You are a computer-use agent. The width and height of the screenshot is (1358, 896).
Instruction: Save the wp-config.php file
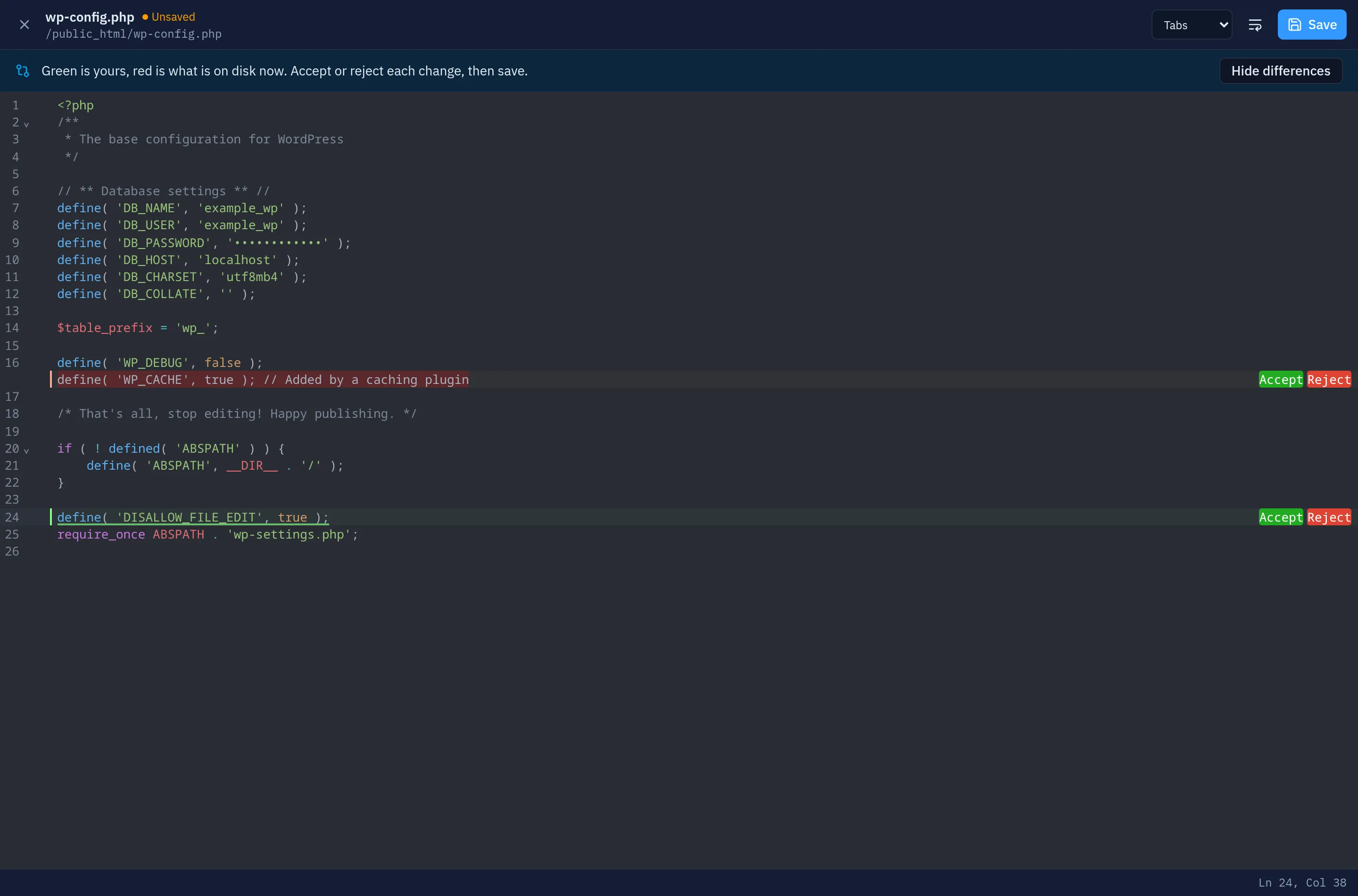(x=1312, y=25)
